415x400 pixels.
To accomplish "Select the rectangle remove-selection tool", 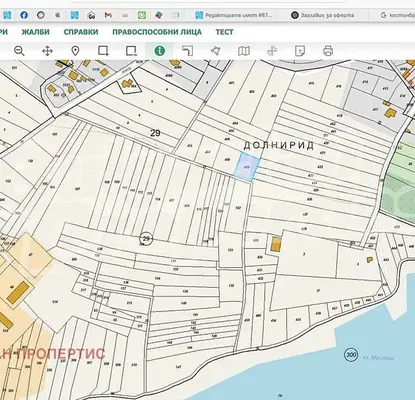I will 131,51.
